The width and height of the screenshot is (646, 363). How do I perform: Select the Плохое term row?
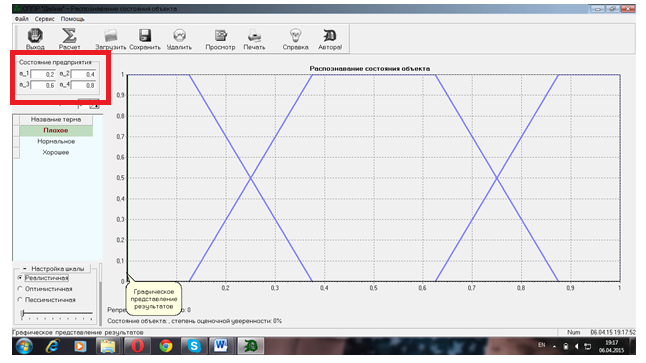click(x=56, y=130)
